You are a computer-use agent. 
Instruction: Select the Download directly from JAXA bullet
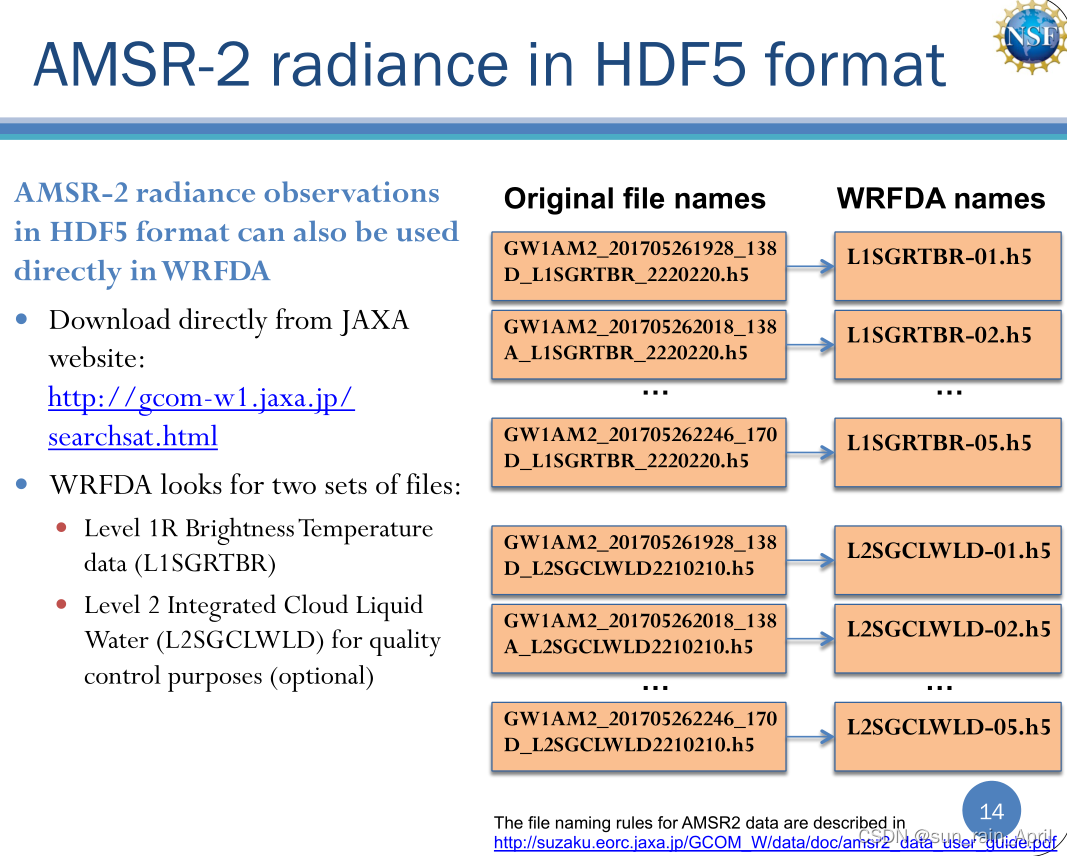[x=229, y=338]
